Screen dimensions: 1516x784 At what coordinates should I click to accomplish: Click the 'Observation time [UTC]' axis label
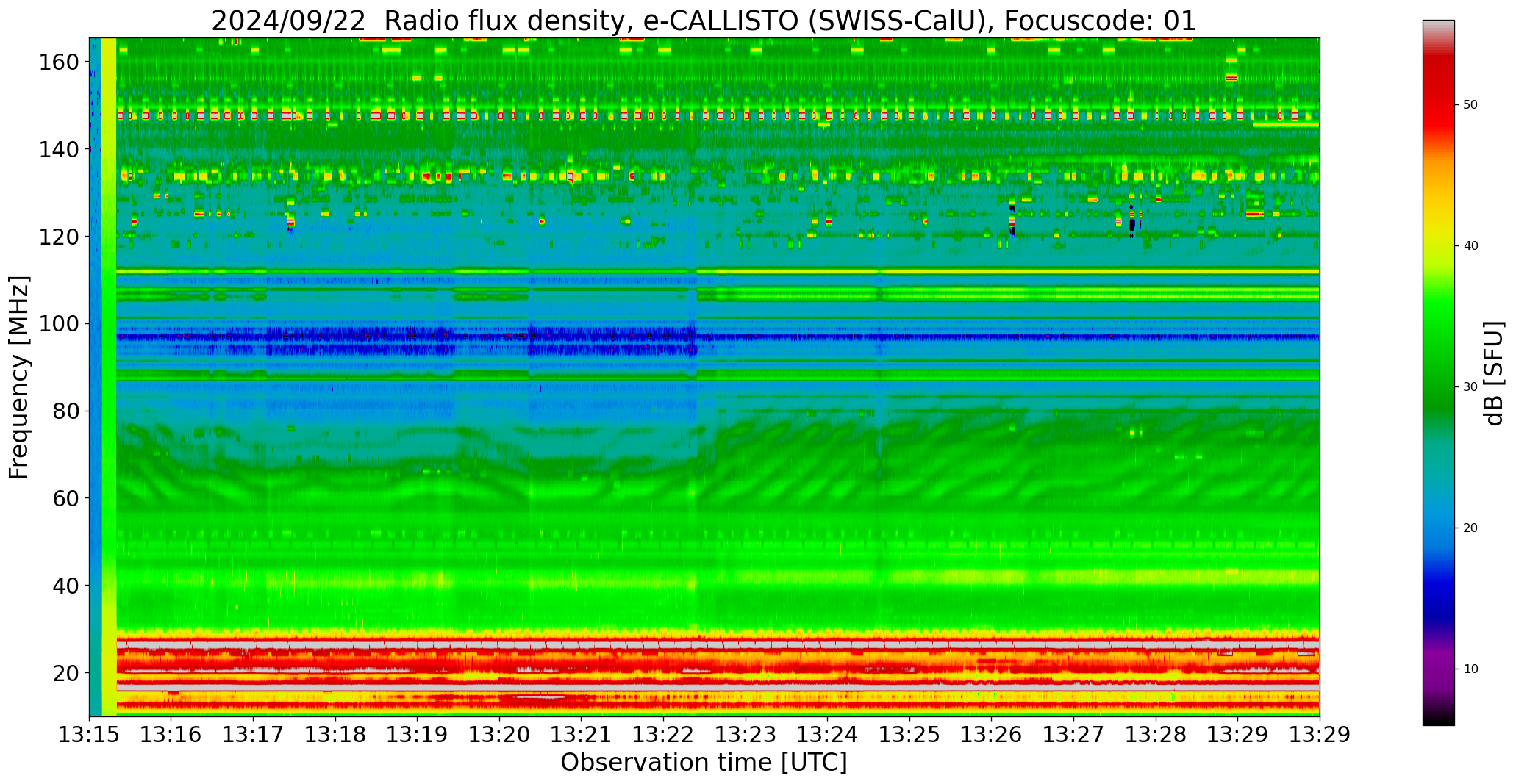(704, 763)
